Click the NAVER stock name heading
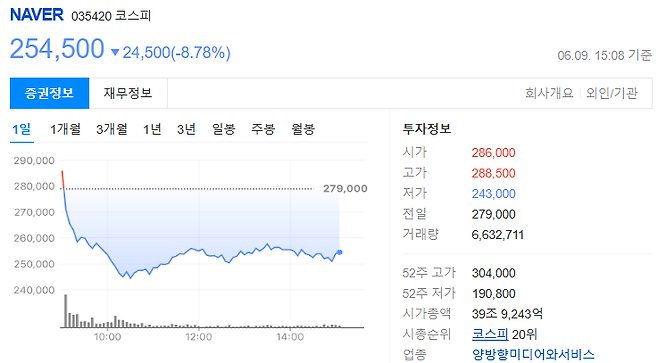 pos(37,15)
